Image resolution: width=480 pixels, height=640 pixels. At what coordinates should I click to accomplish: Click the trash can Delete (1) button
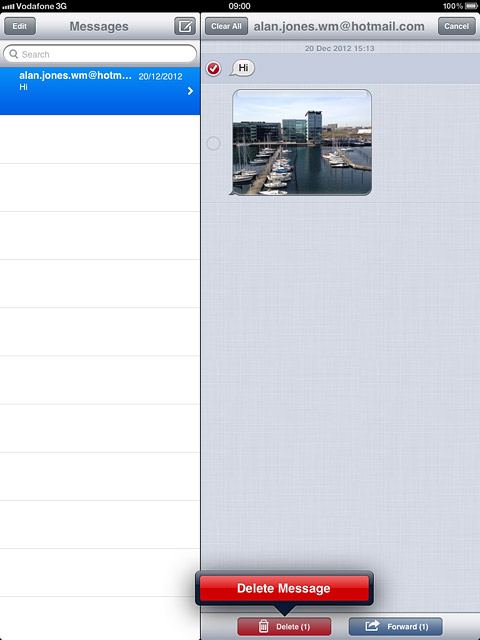click(x=284, y=626)
